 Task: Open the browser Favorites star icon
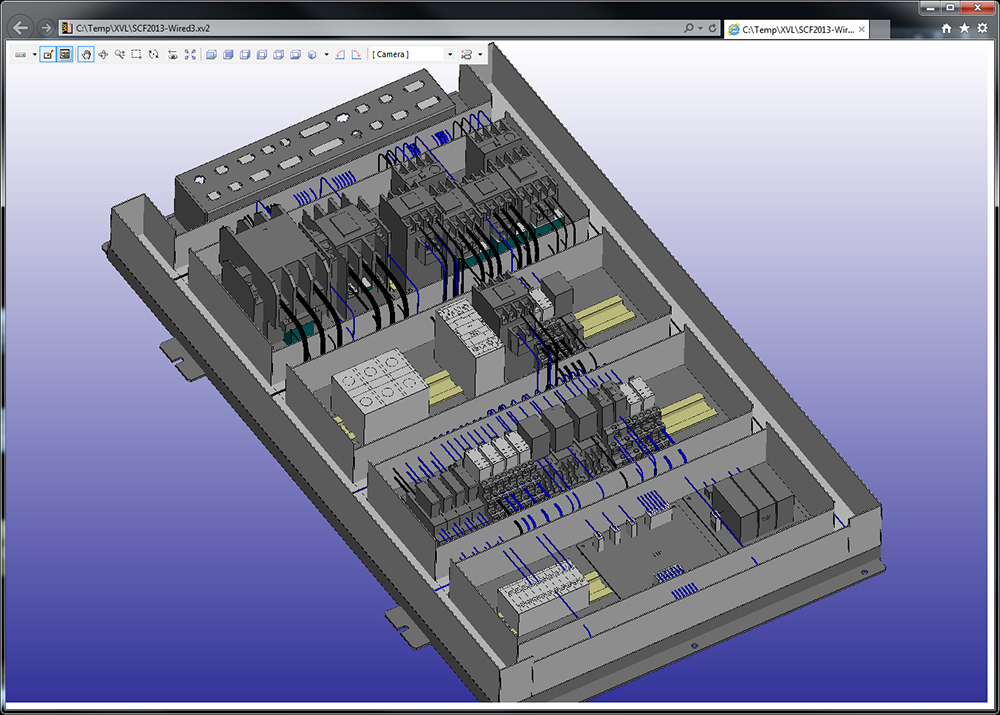point(964,28)
